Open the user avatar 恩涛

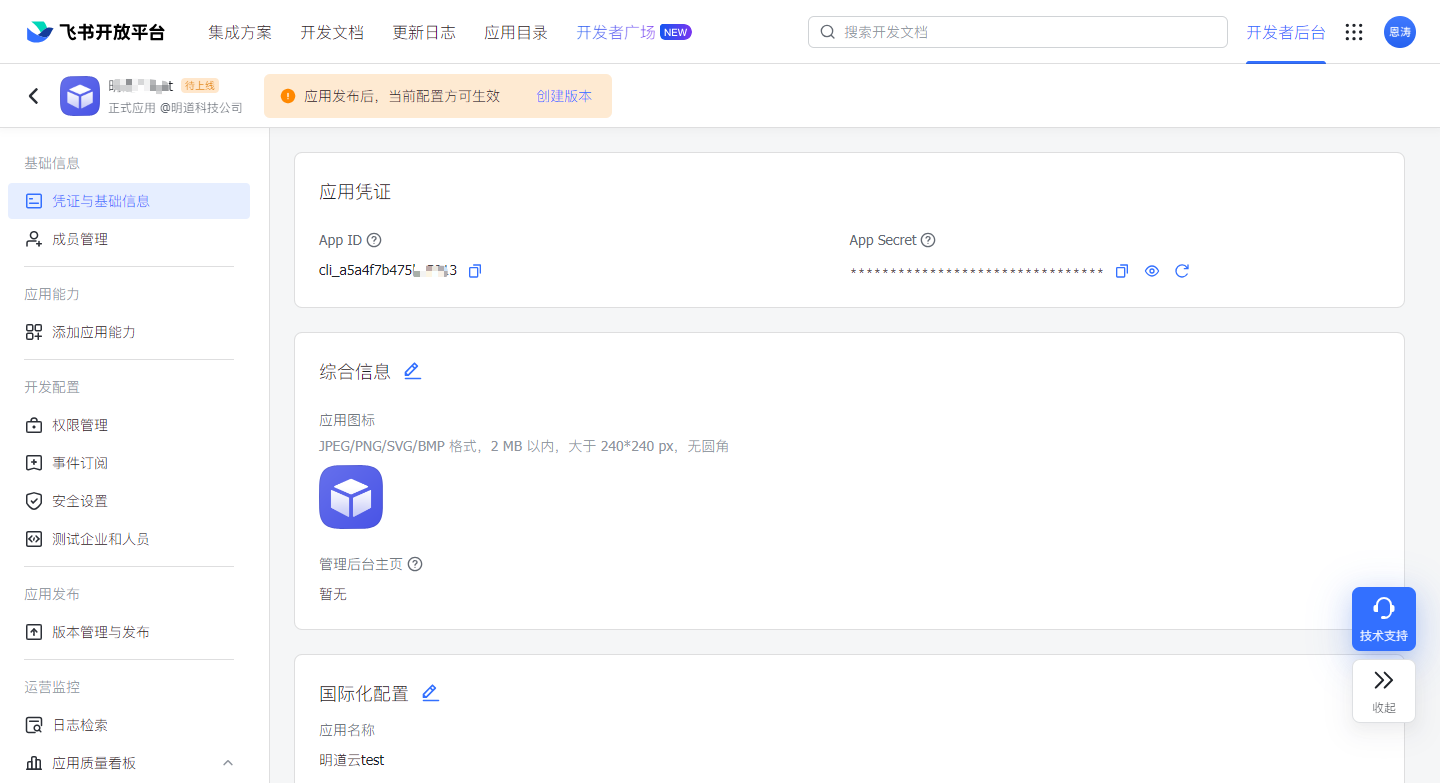pyautogui.click(x=1400, y=32)
